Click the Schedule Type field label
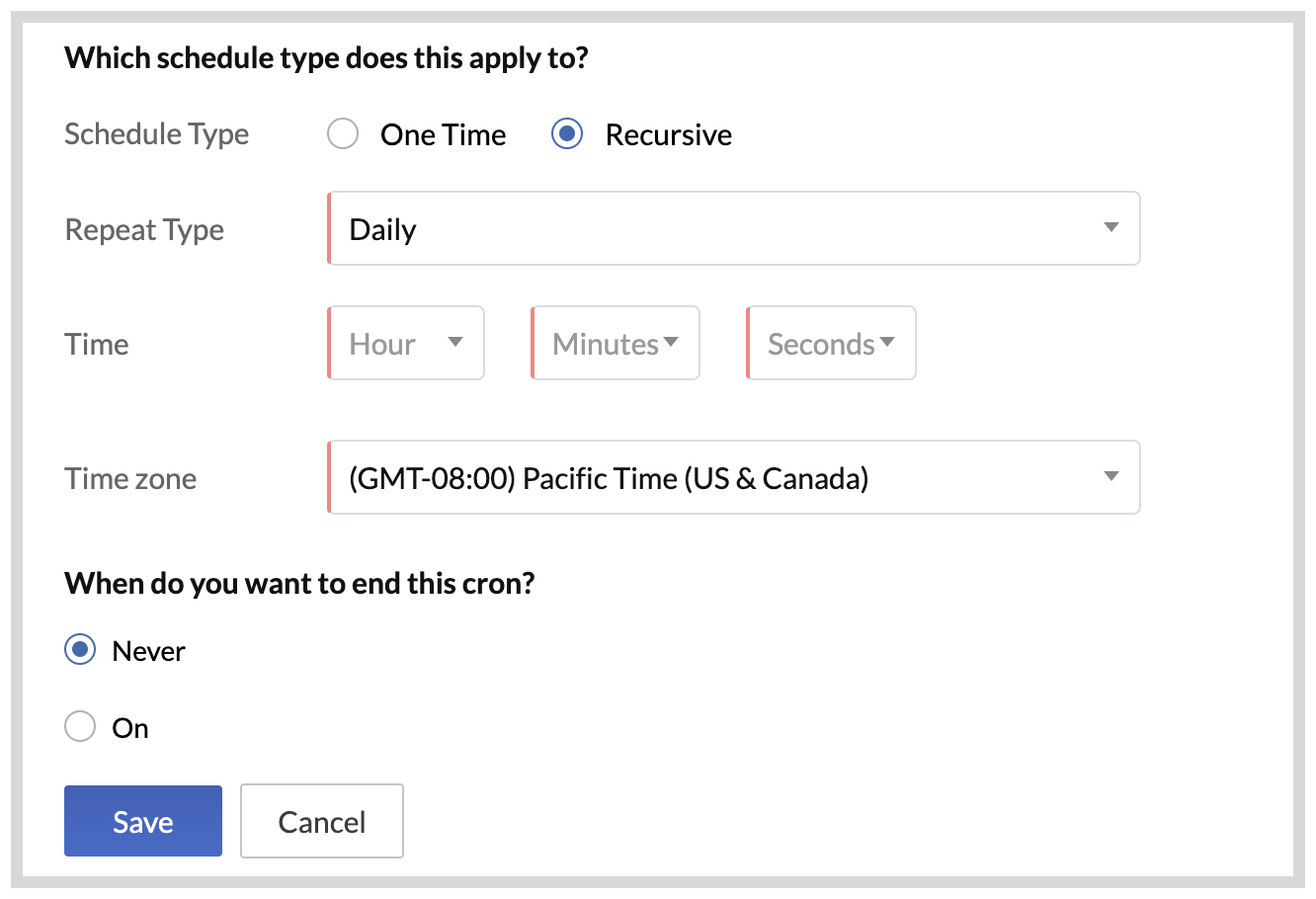 coord(156,133)
